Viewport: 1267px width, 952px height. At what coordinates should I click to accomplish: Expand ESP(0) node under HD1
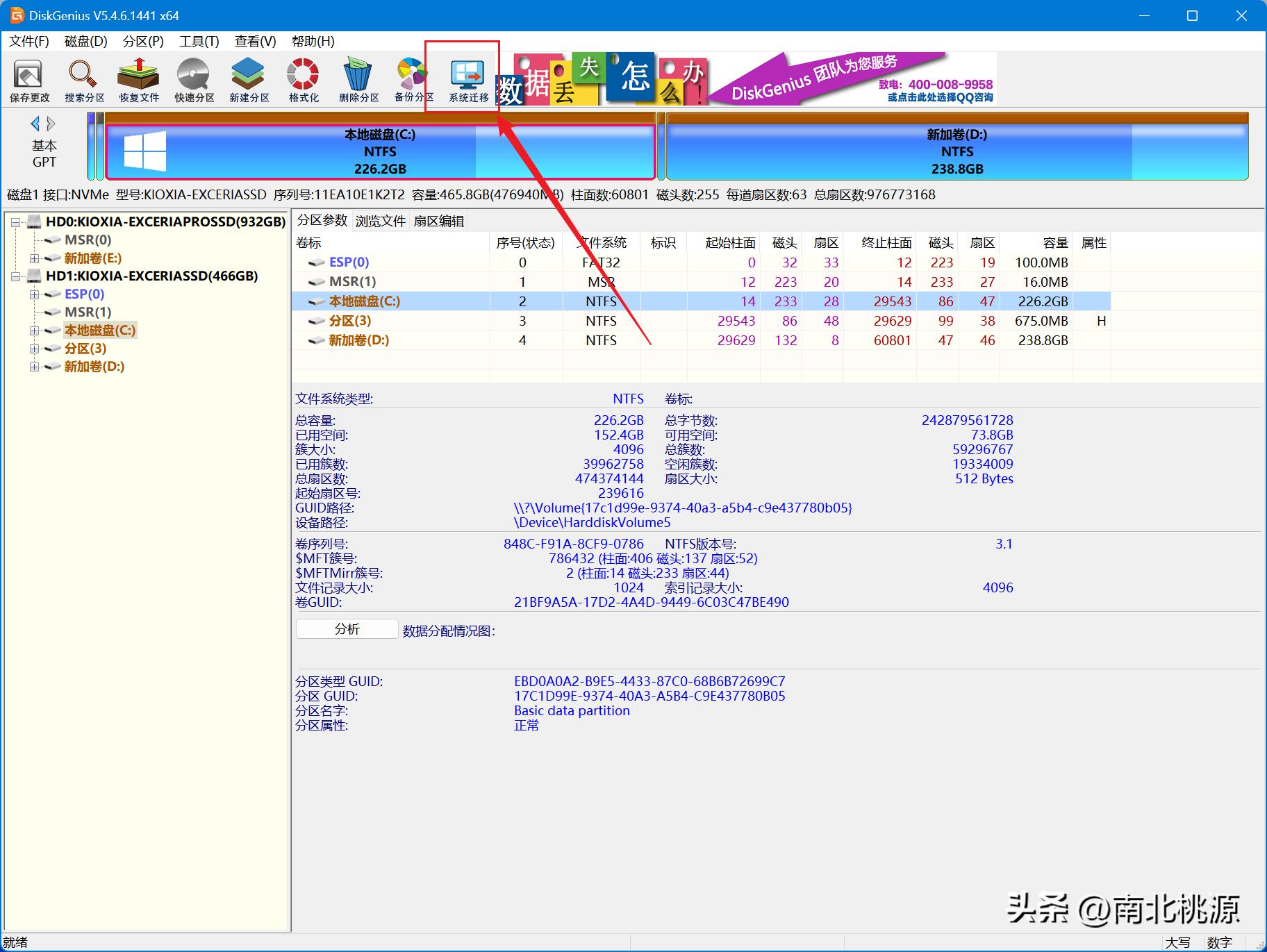click(x=35, y=294)
